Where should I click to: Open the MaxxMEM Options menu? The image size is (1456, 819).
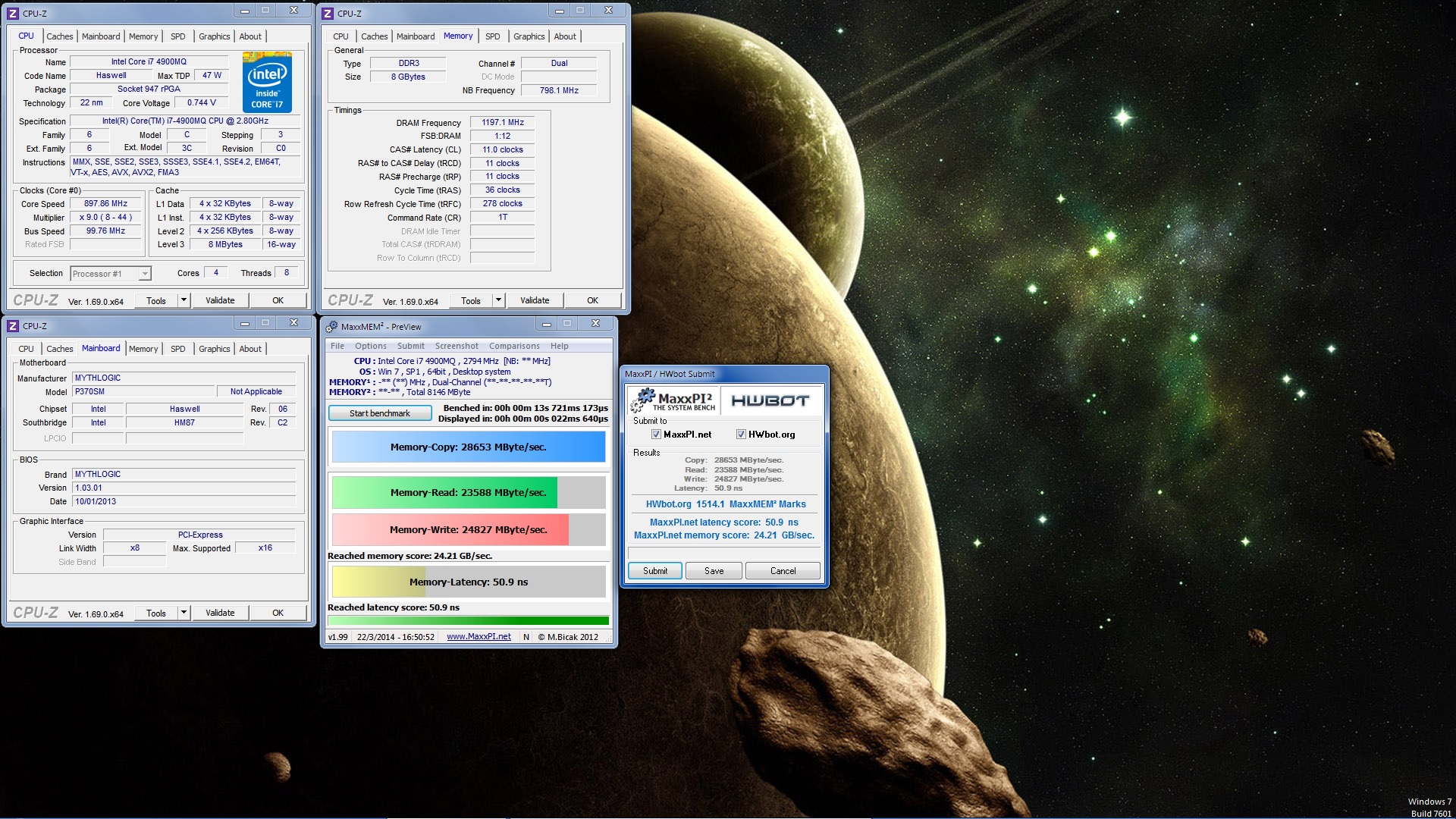point(371,346)
